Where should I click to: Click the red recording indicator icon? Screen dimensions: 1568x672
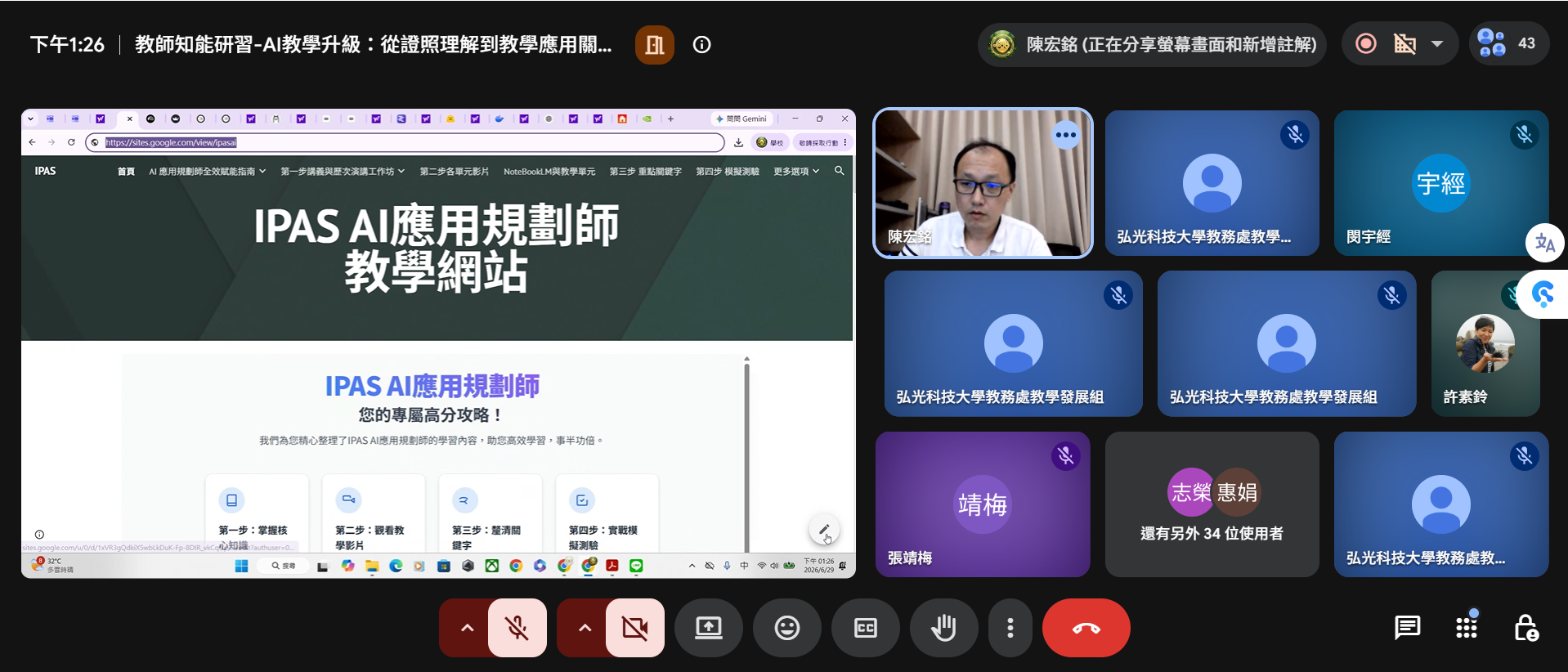pos(1365,44)
